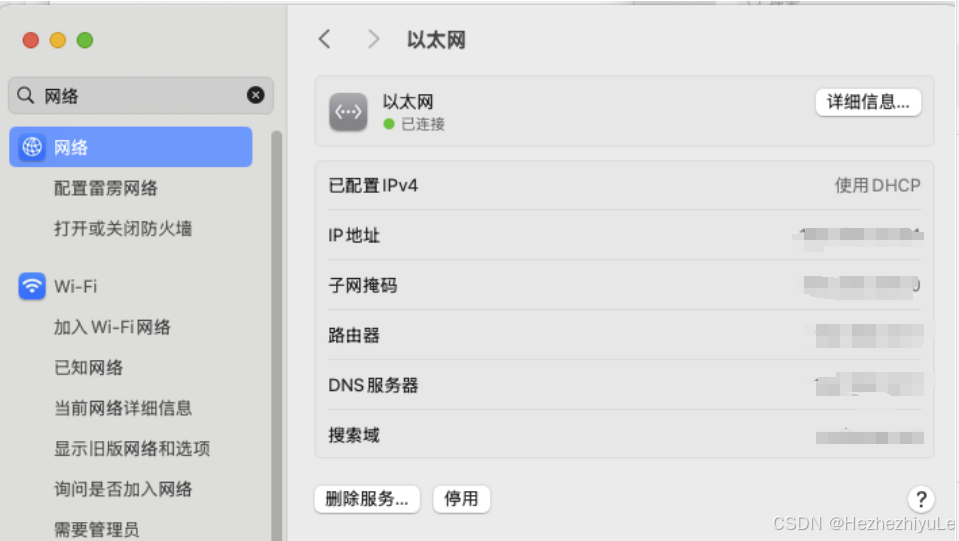This screenshot has width=959, height=541.
Task: Click the Wi-Fi icon in the sidebar
Action: [x=32, y=286]
